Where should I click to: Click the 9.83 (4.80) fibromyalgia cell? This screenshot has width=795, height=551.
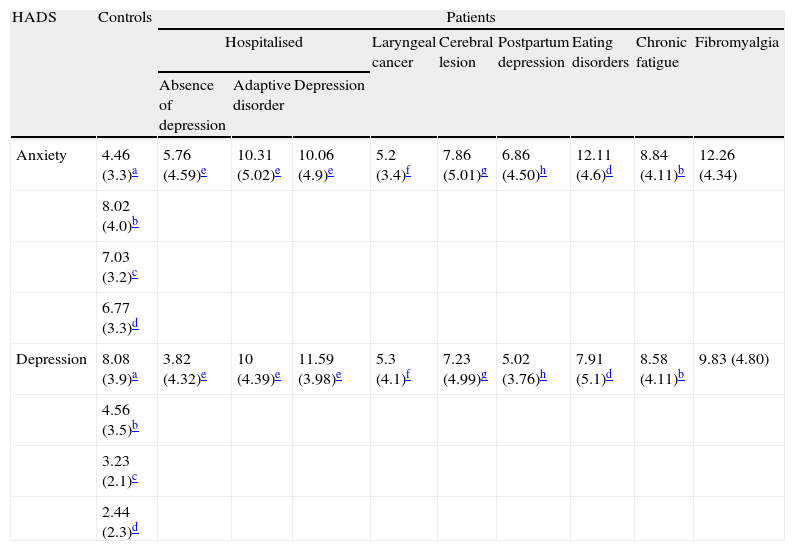734,359
